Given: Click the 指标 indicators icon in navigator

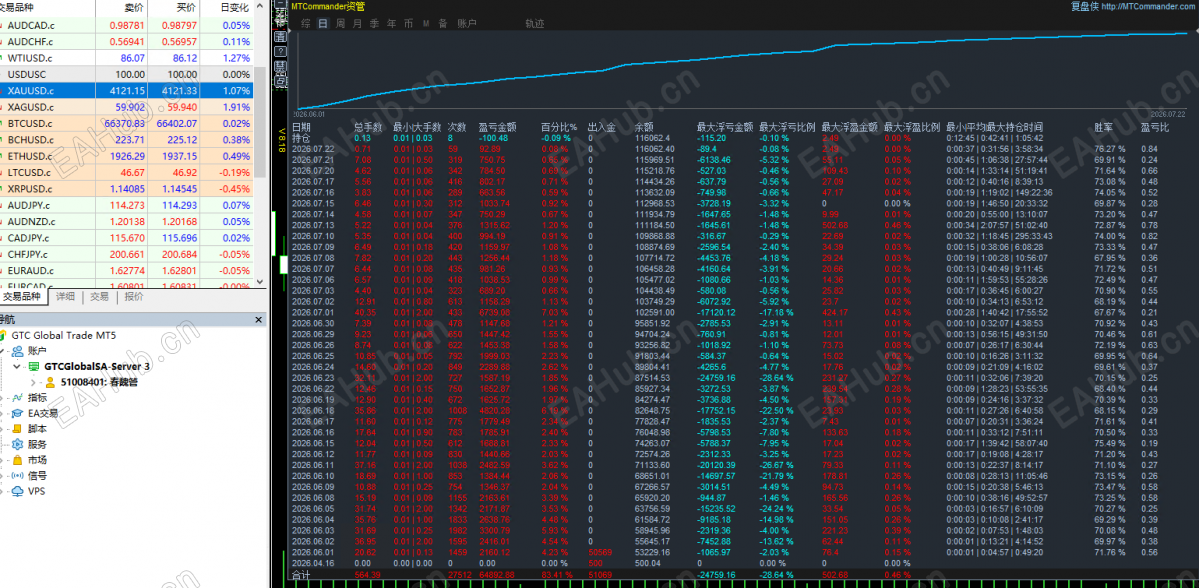Looking at the screenshot, I should point(17,398).
